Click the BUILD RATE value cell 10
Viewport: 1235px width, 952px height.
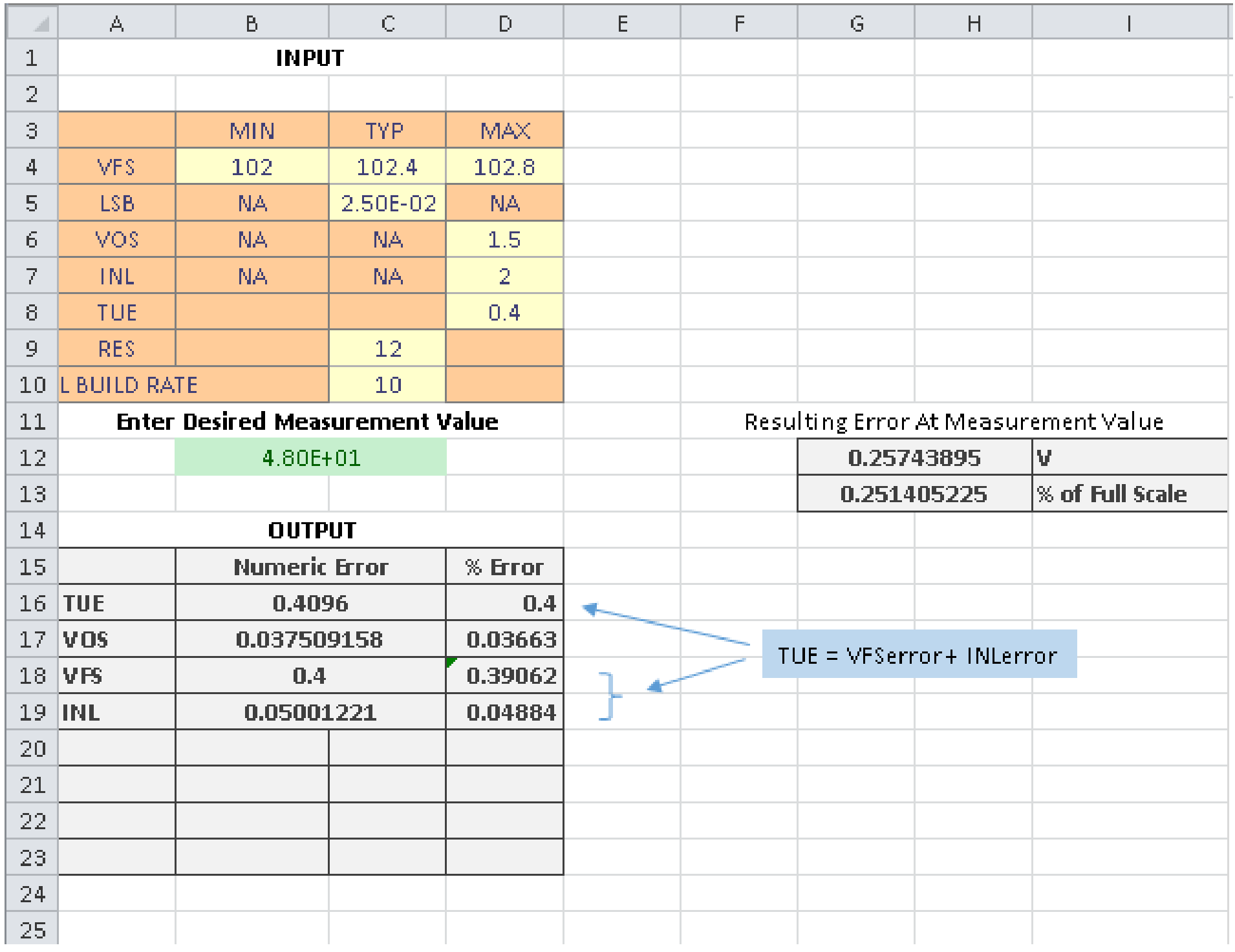pyautogui.click(x=387, y=385)
